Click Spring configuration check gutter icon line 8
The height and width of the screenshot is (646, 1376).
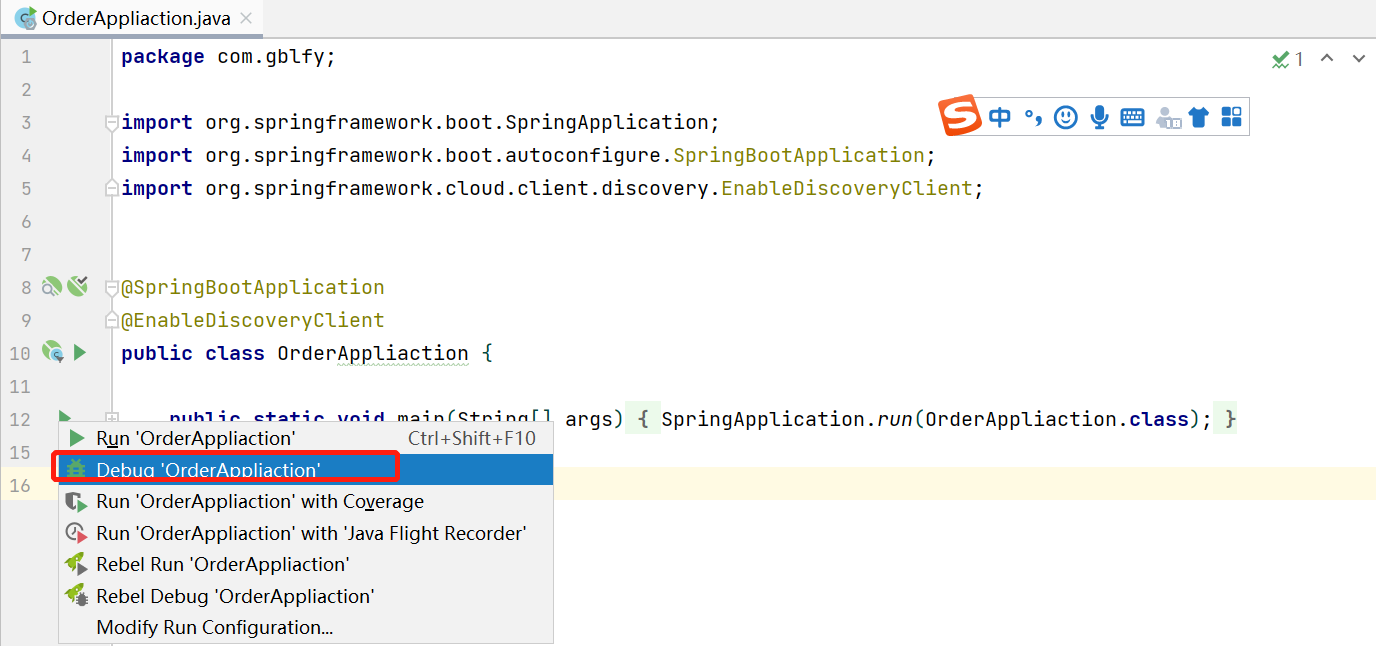78,286
